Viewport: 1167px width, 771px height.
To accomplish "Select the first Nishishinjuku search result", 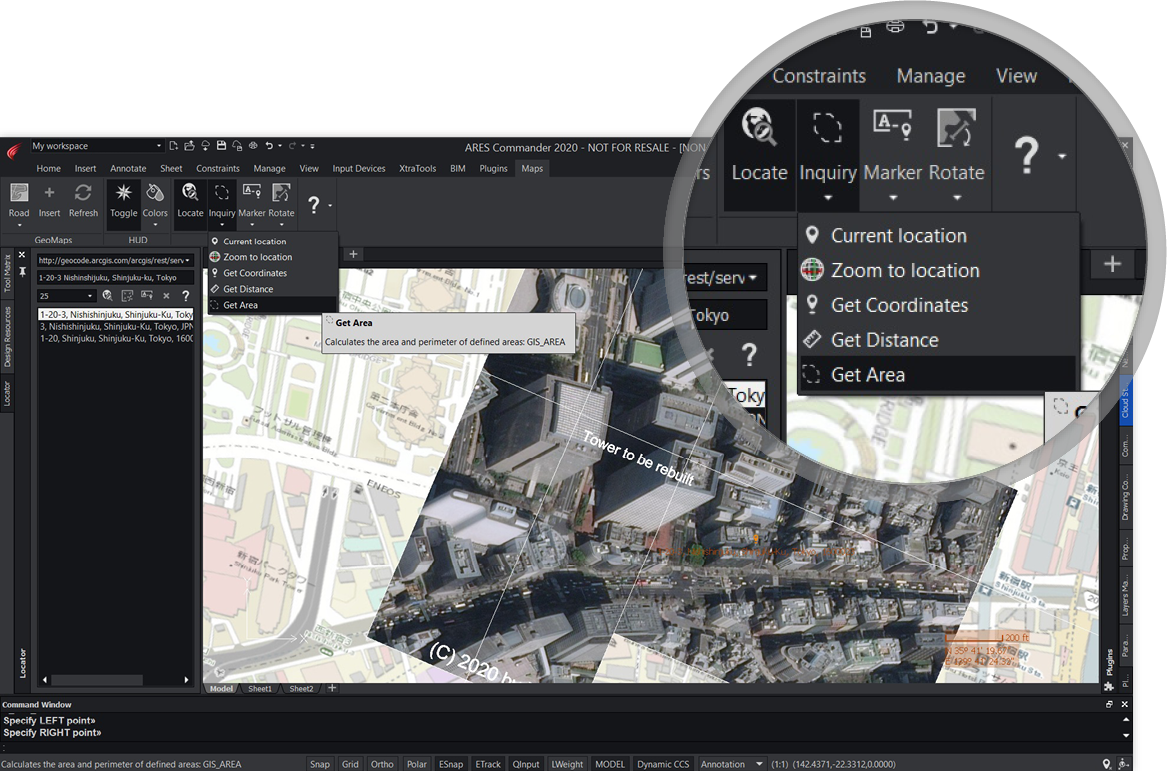I will click(x=115, y=314).
